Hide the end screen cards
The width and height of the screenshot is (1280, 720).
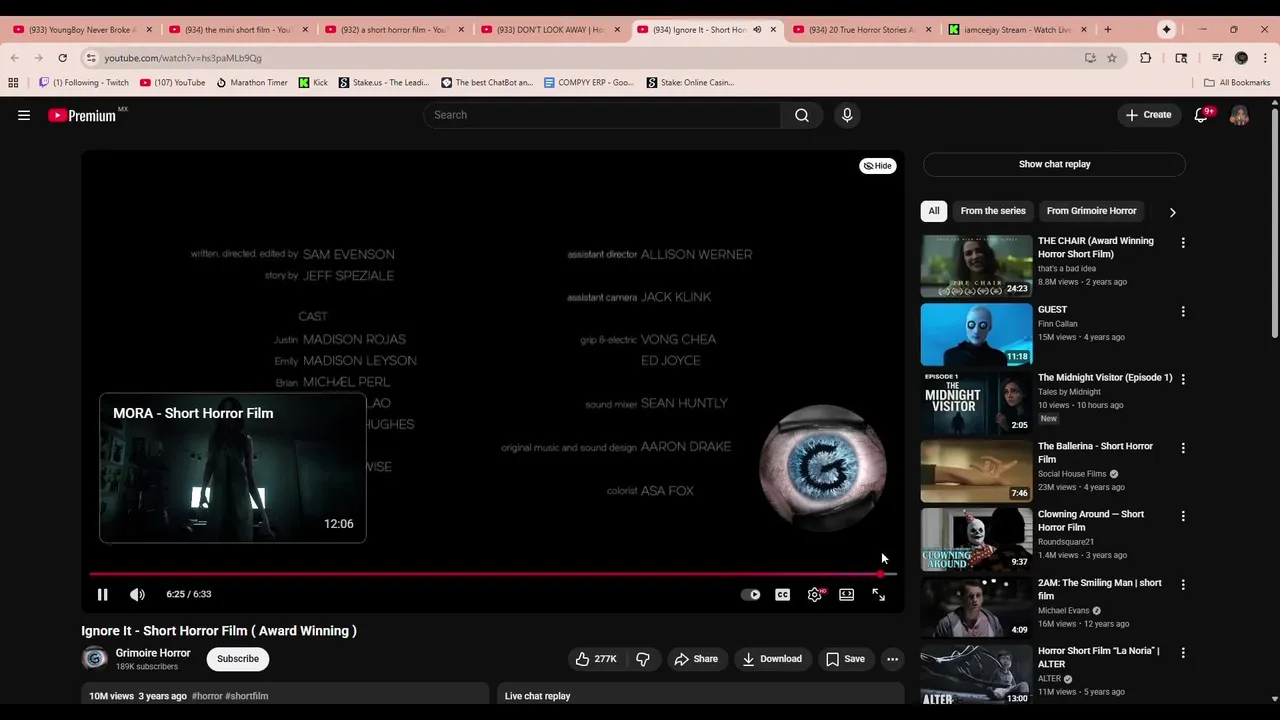click(878, 166)
